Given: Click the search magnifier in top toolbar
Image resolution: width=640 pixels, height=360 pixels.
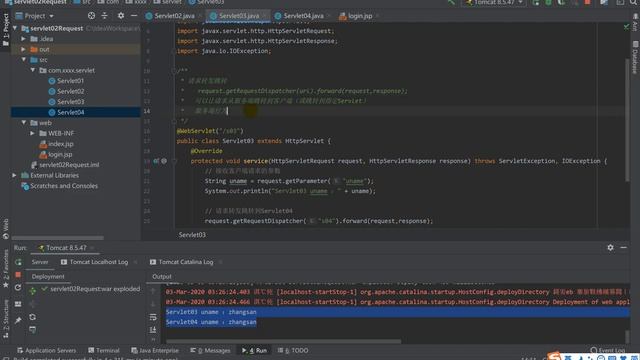Looking at the screenshot, I should point(633,2).
